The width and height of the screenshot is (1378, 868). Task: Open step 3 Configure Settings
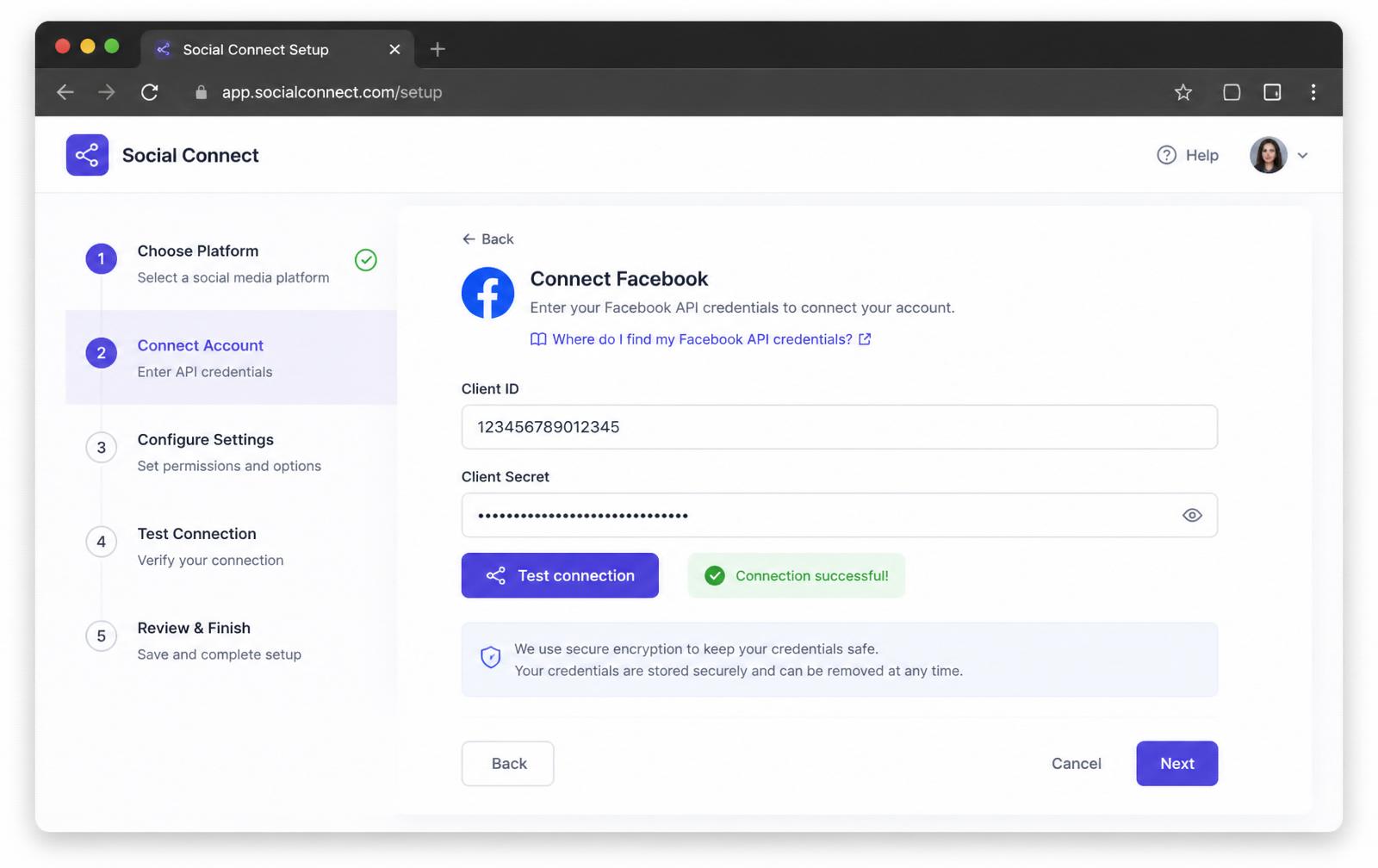click(231, 452)
